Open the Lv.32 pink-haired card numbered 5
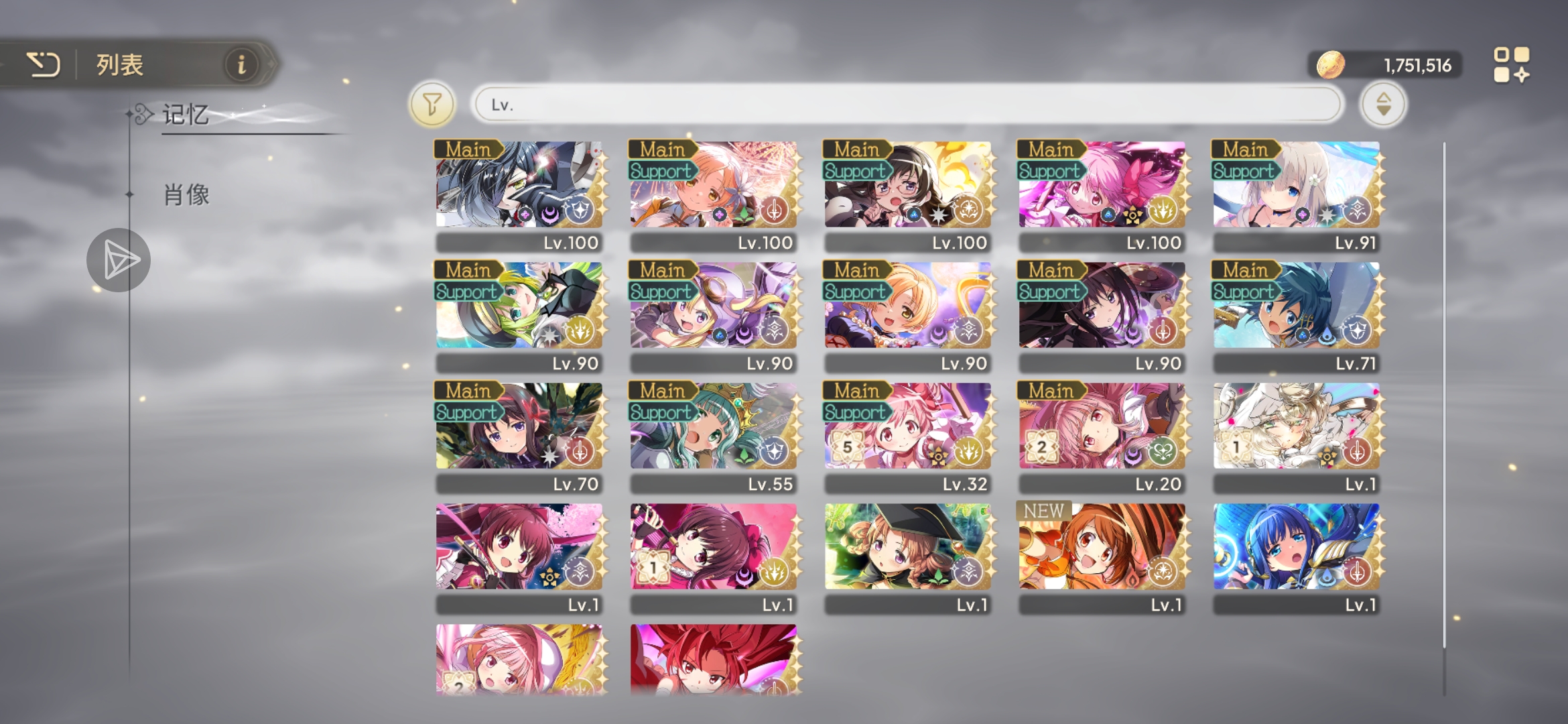The height and width of the screenshot is (724, 1568). [907, 438]
